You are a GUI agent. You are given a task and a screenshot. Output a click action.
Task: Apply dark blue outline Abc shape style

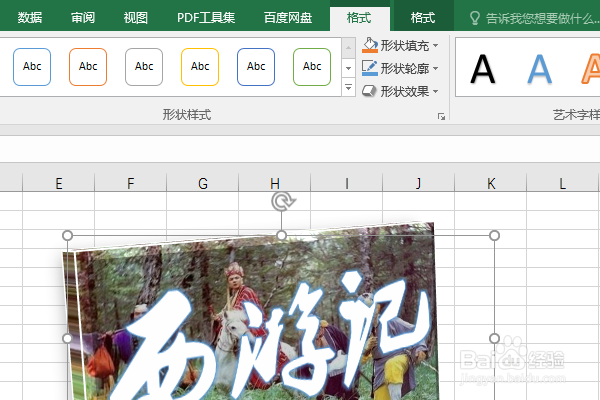256,67
